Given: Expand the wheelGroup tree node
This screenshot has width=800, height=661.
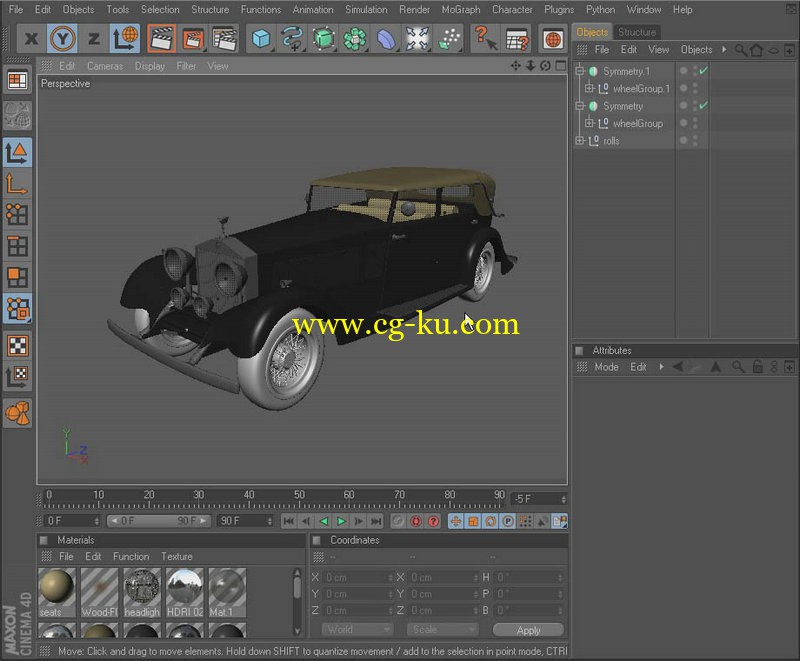Looking at the screenshot, I should tap(589, 123).
